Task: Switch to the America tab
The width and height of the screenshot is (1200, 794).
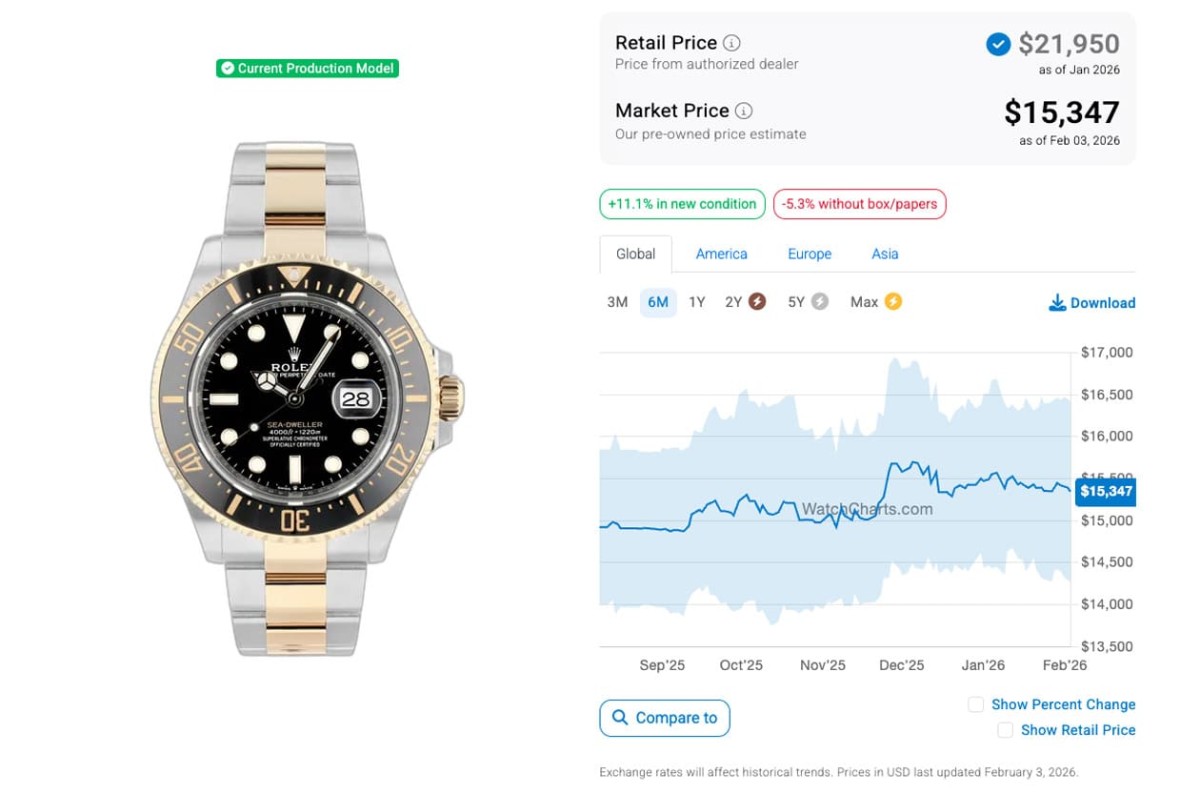Action: (x=721, y=254)
